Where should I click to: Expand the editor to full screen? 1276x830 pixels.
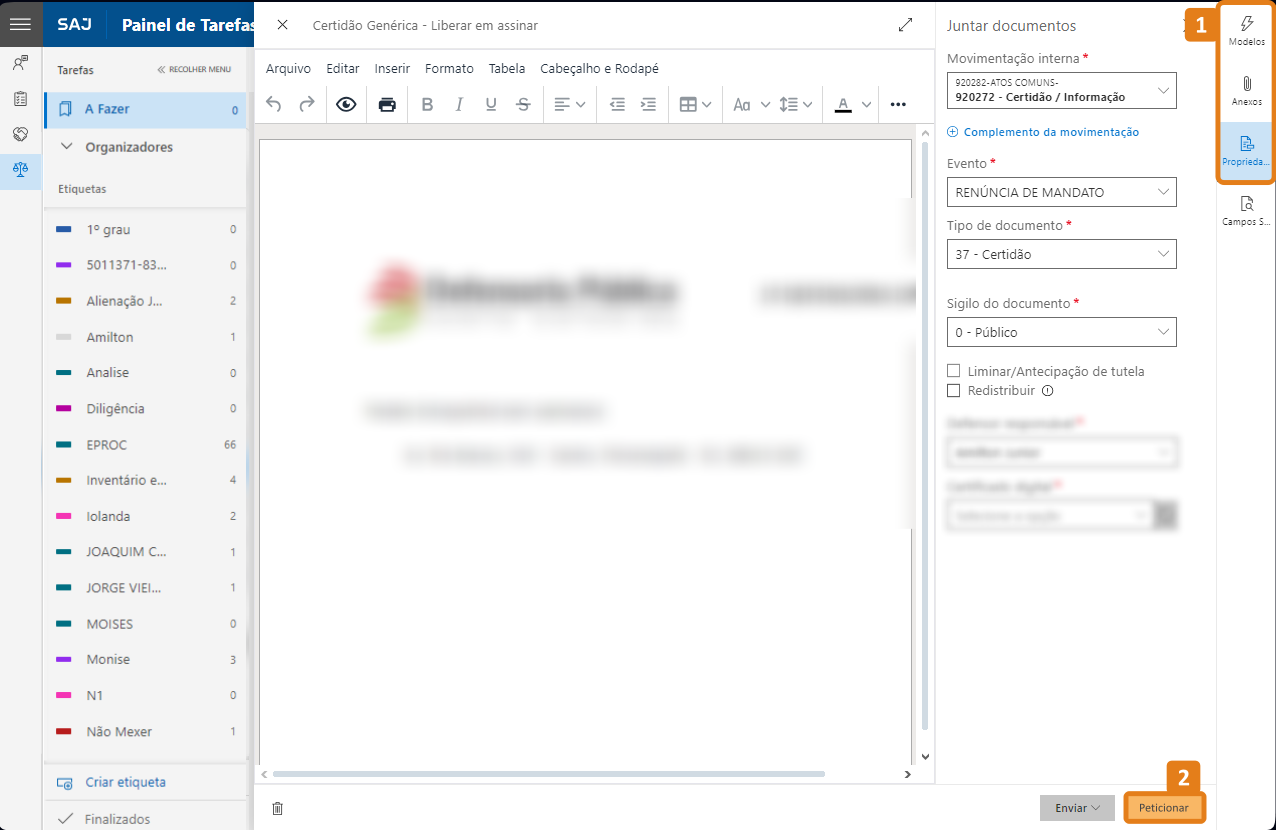pos(905,25)
